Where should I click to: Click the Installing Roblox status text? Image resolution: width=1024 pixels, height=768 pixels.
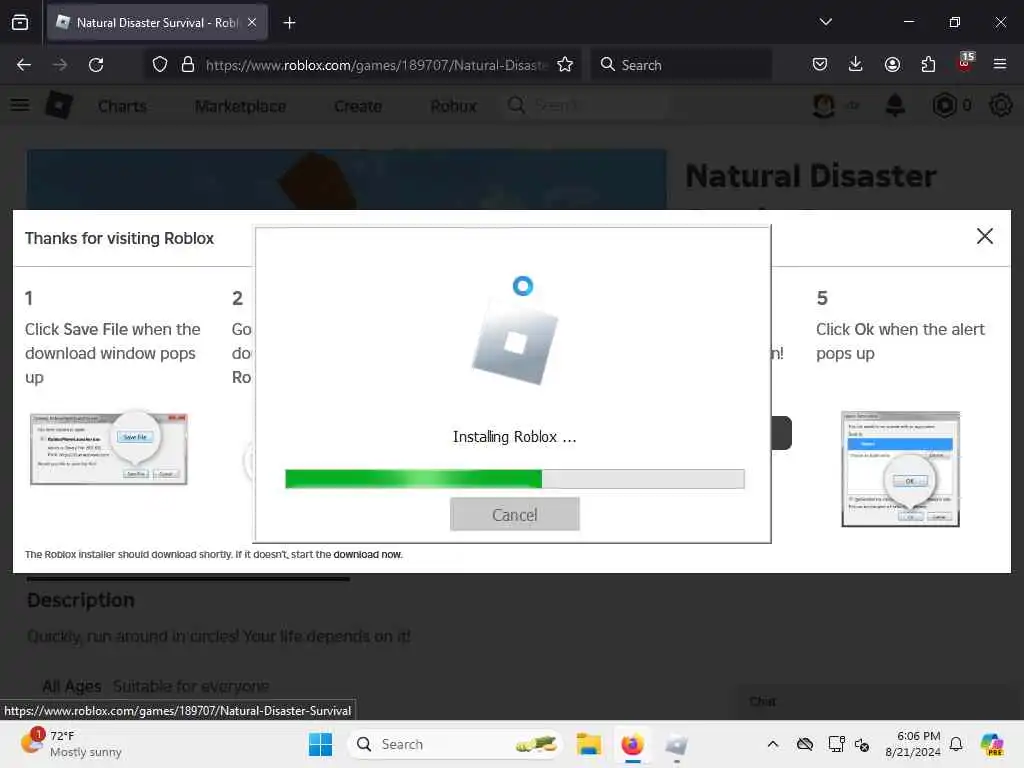pos(515,437)
